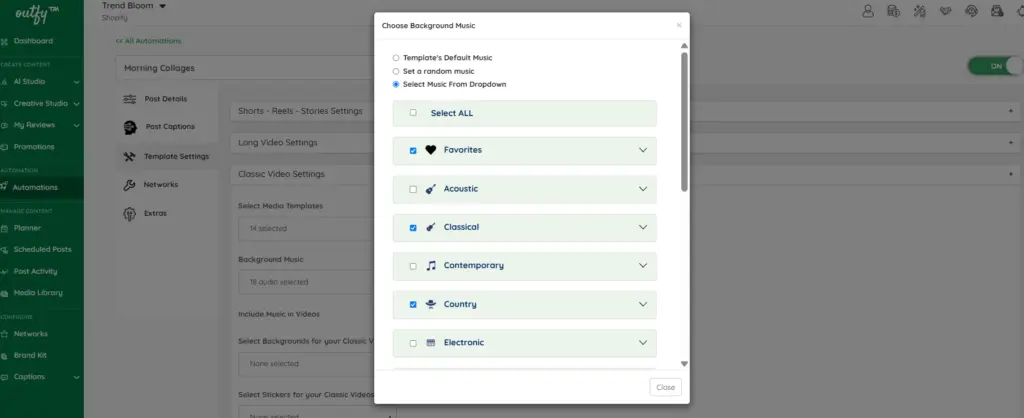
Task: Follow the All Automations back link
Action: coord(148,40)
